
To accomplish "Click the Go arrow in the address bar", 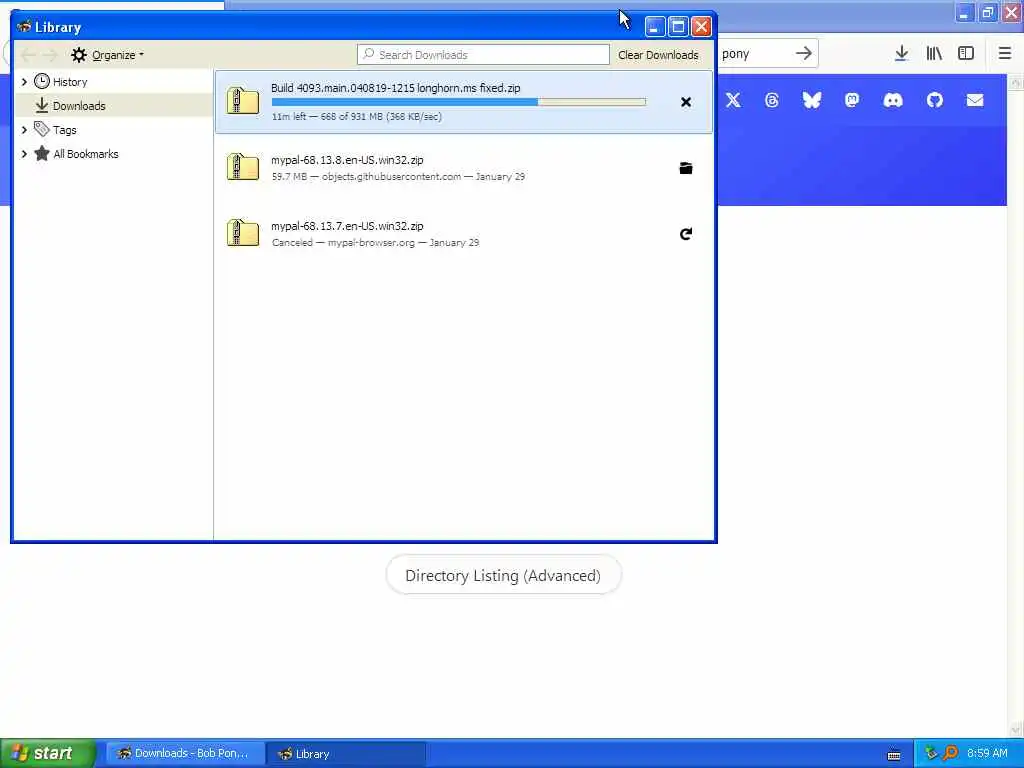I will pos(804,54).
